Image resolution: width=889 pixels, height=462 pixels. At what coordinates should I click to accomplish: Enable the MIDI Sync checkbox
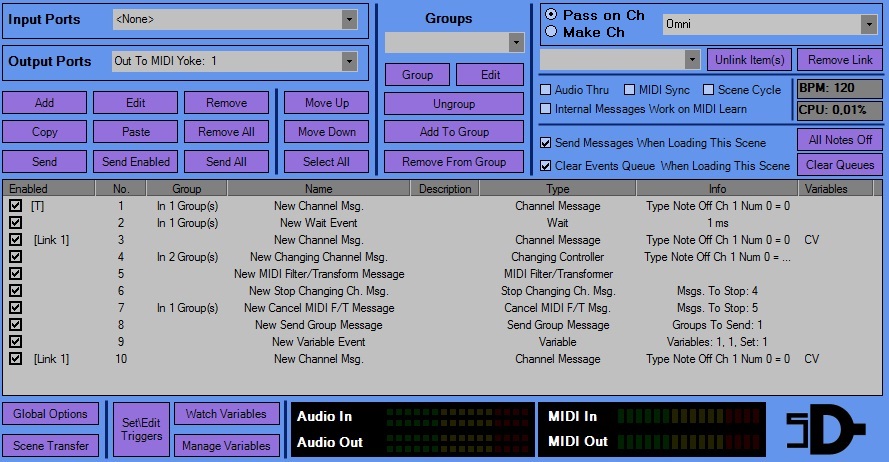click(x=629, y=90)
